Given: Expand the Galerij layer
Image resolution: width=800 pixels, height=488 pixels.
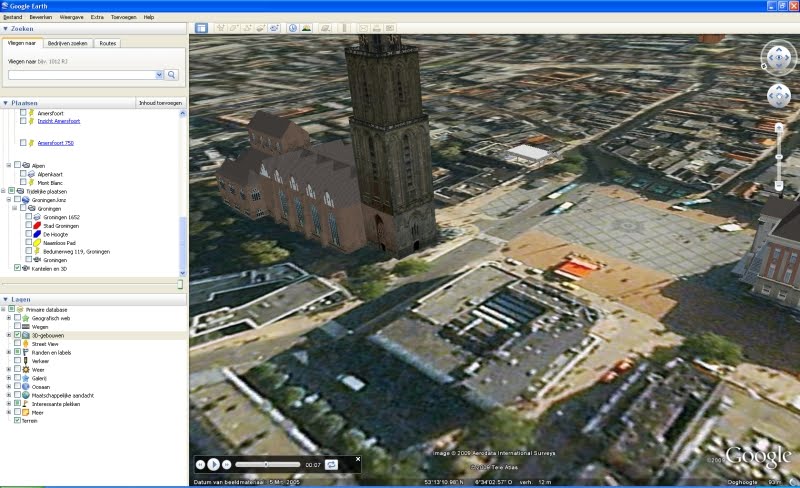Looking at the screenshot, I should point(9,378).
